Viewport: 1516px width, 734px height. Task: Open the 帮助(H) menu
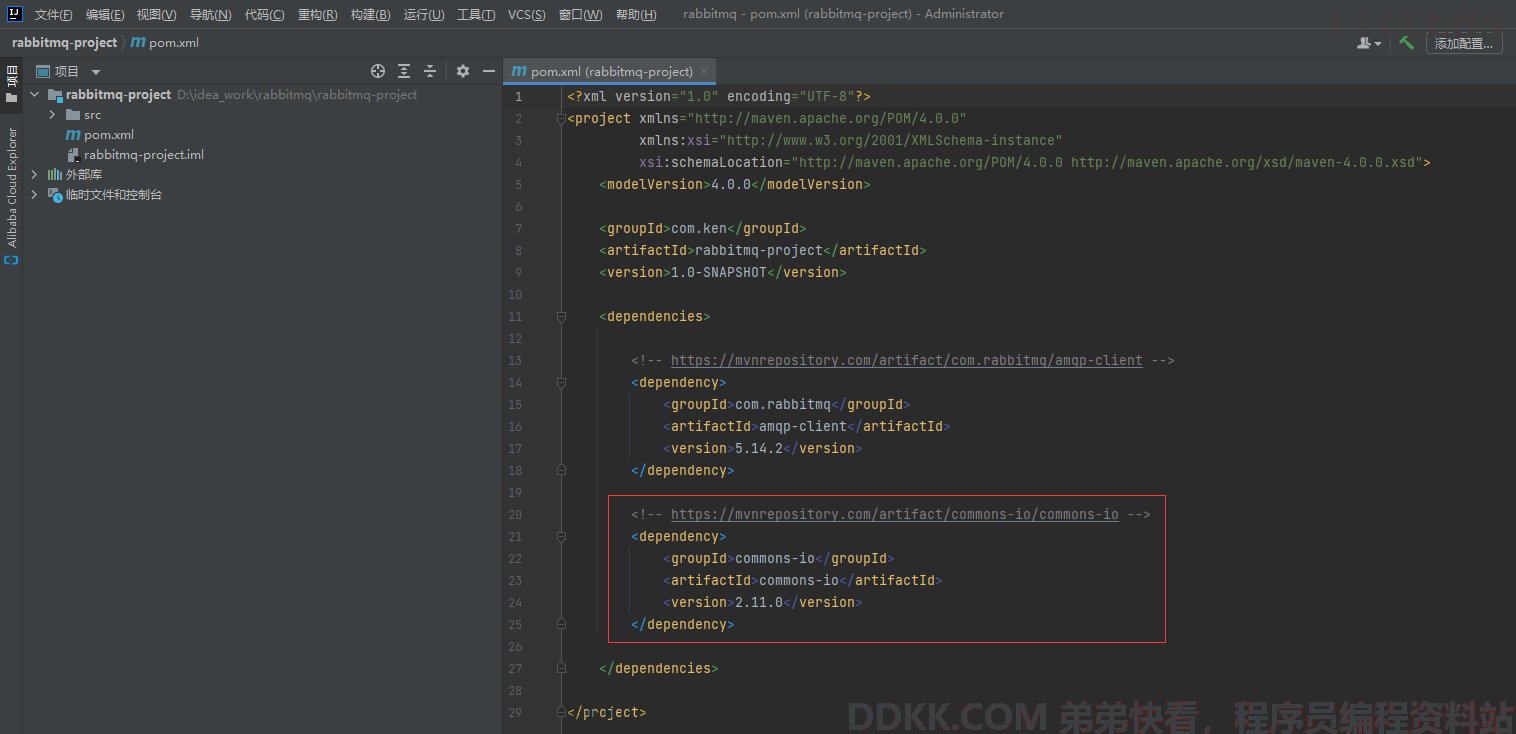click(x=636, y=14)
